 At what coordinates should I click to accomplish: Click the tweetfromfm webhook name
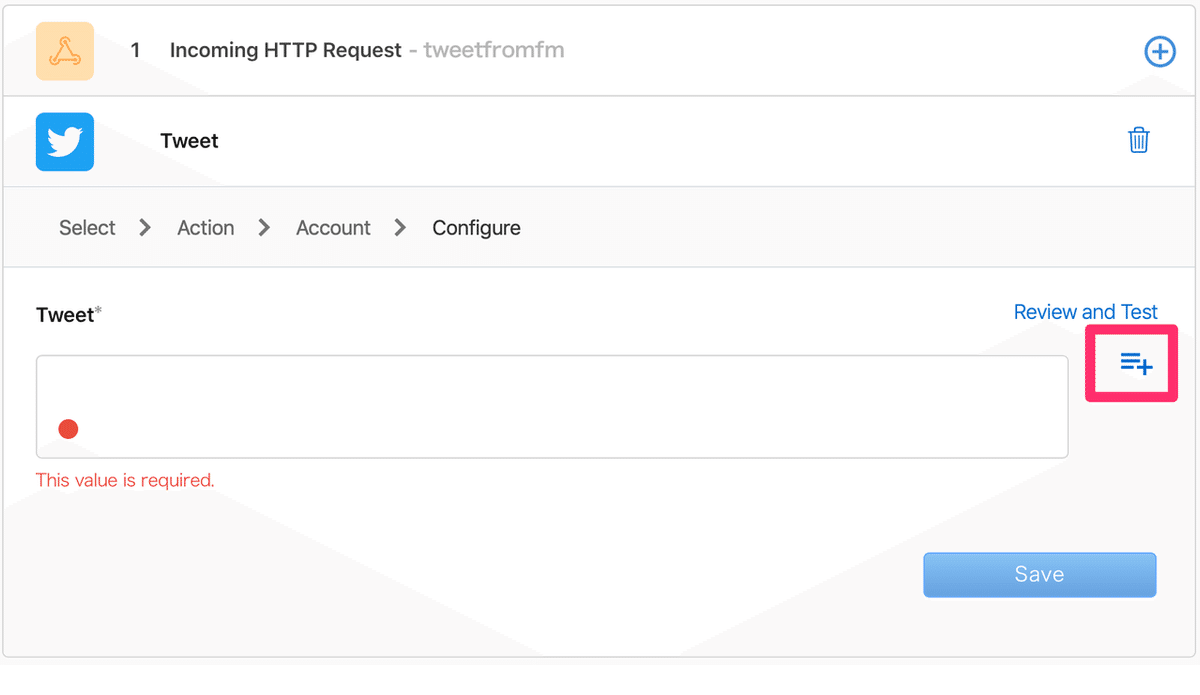(494, 50)
